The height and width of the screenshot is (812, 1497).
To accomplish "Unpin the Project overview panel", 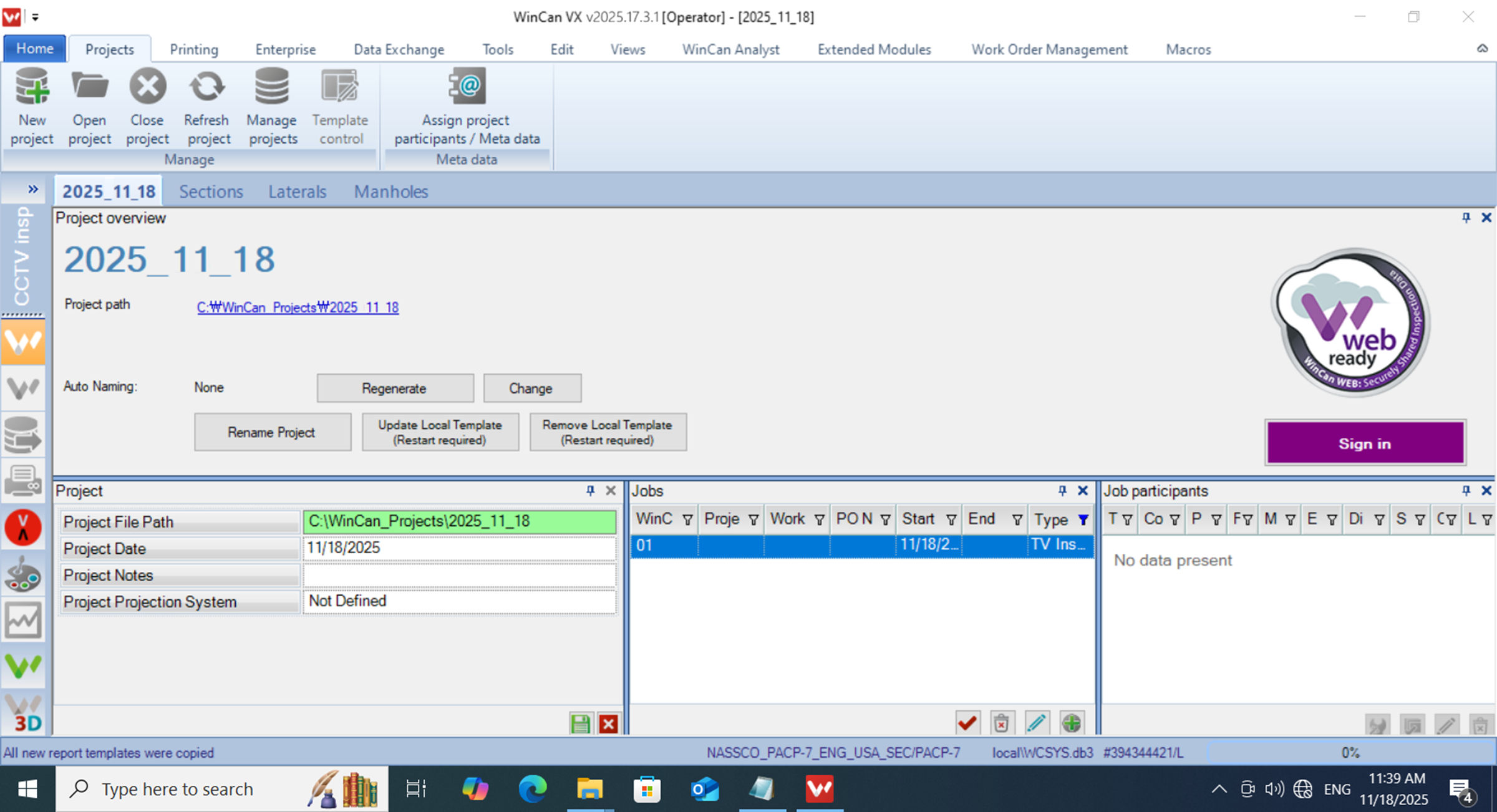I will [1465, 218].
